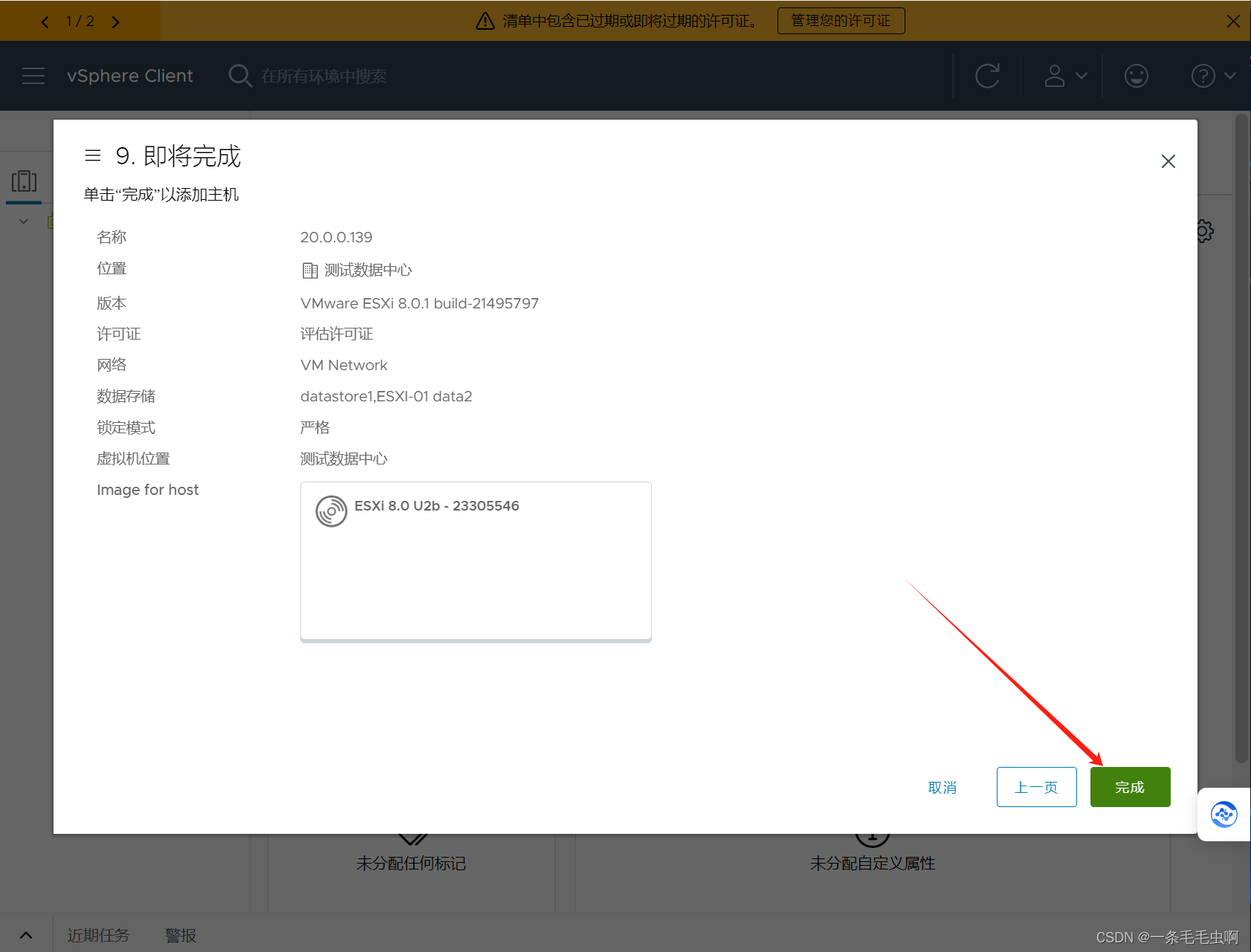Click the page vertical scrollbar
The height and width of the screenshot is (952, 1251).
click(x=1241, y=438)
